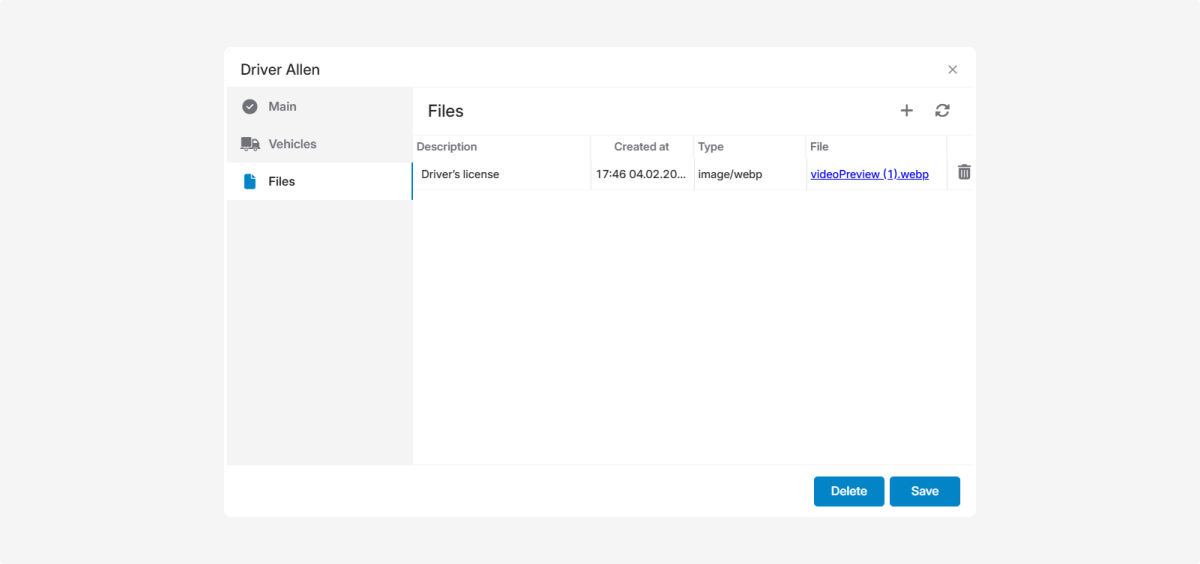The height and width of the screenshot is (564, 1200).
Task: Open the Vehicles tab
Action: 292,144
